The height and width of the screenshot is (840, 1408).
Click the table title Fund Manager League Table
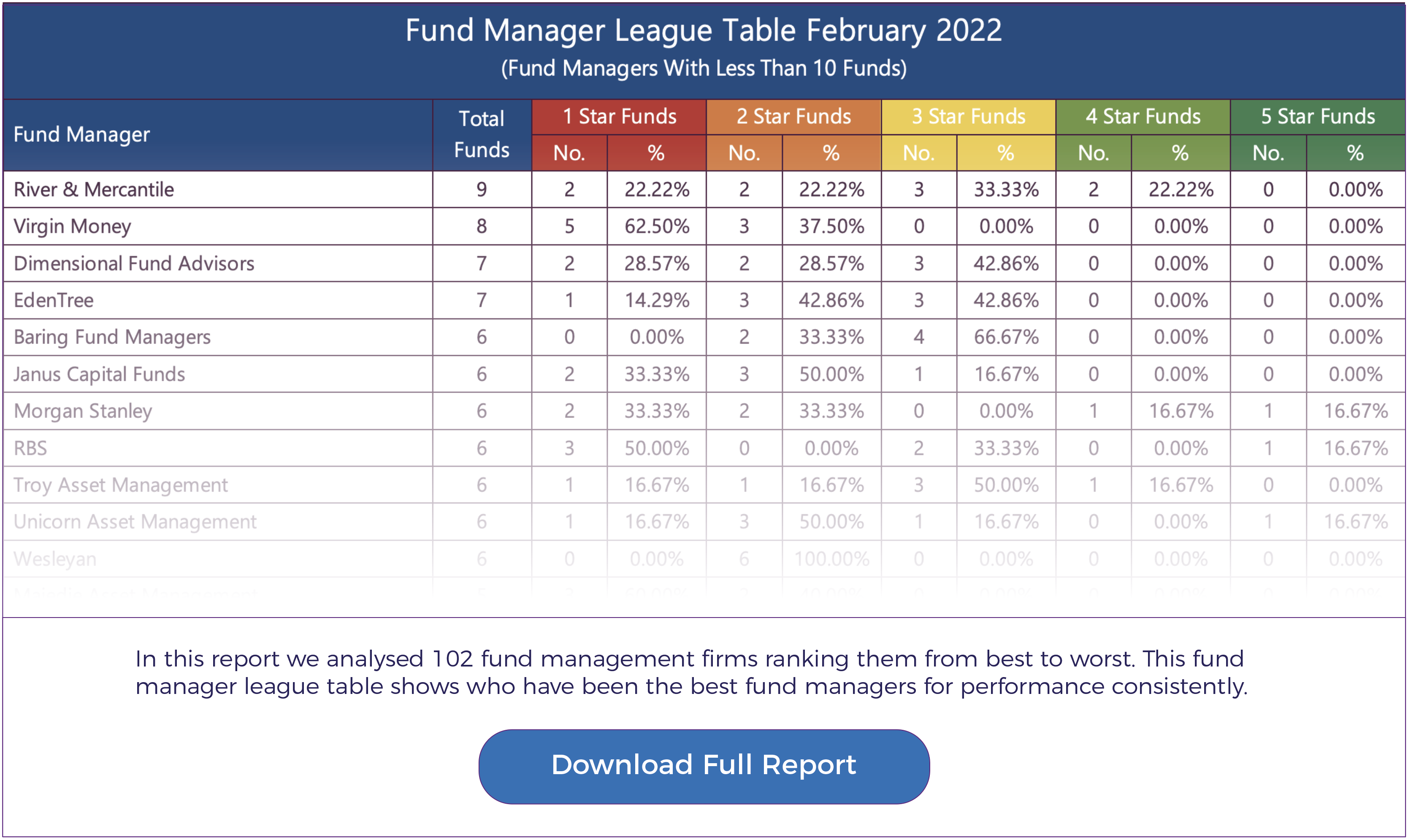[704, 30]
